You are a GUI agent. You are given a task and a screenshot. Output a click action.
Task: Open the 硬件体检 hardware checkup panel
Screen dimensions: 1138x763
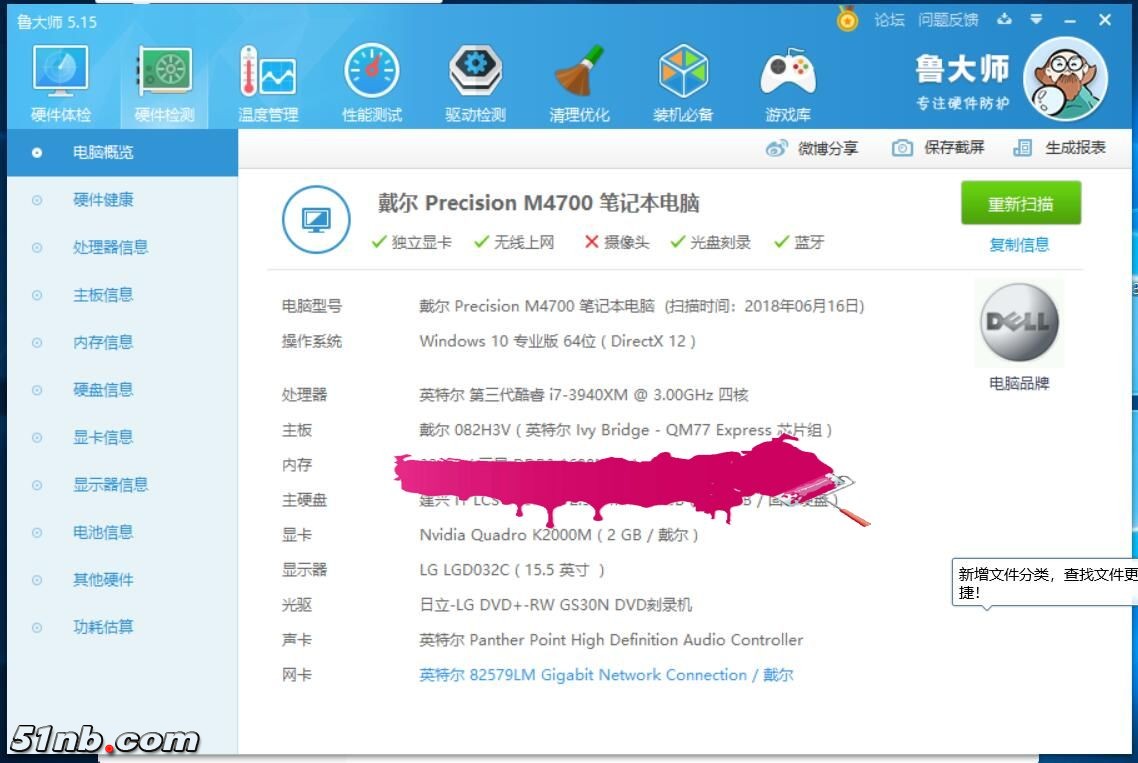point(60,80)
